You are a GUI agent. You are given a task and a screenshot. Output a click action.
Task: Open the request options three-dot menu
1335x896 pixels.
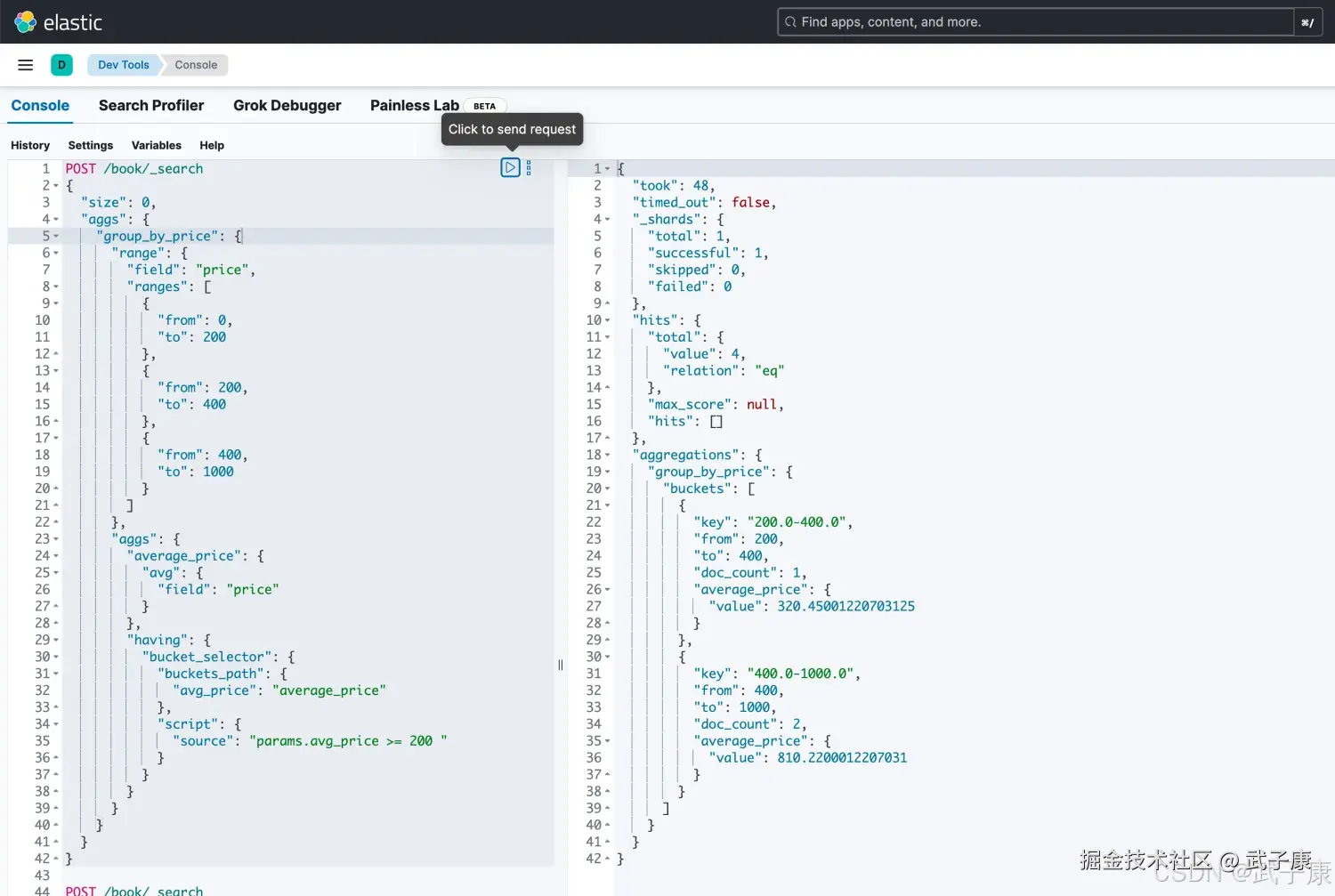tap(529, 167)
